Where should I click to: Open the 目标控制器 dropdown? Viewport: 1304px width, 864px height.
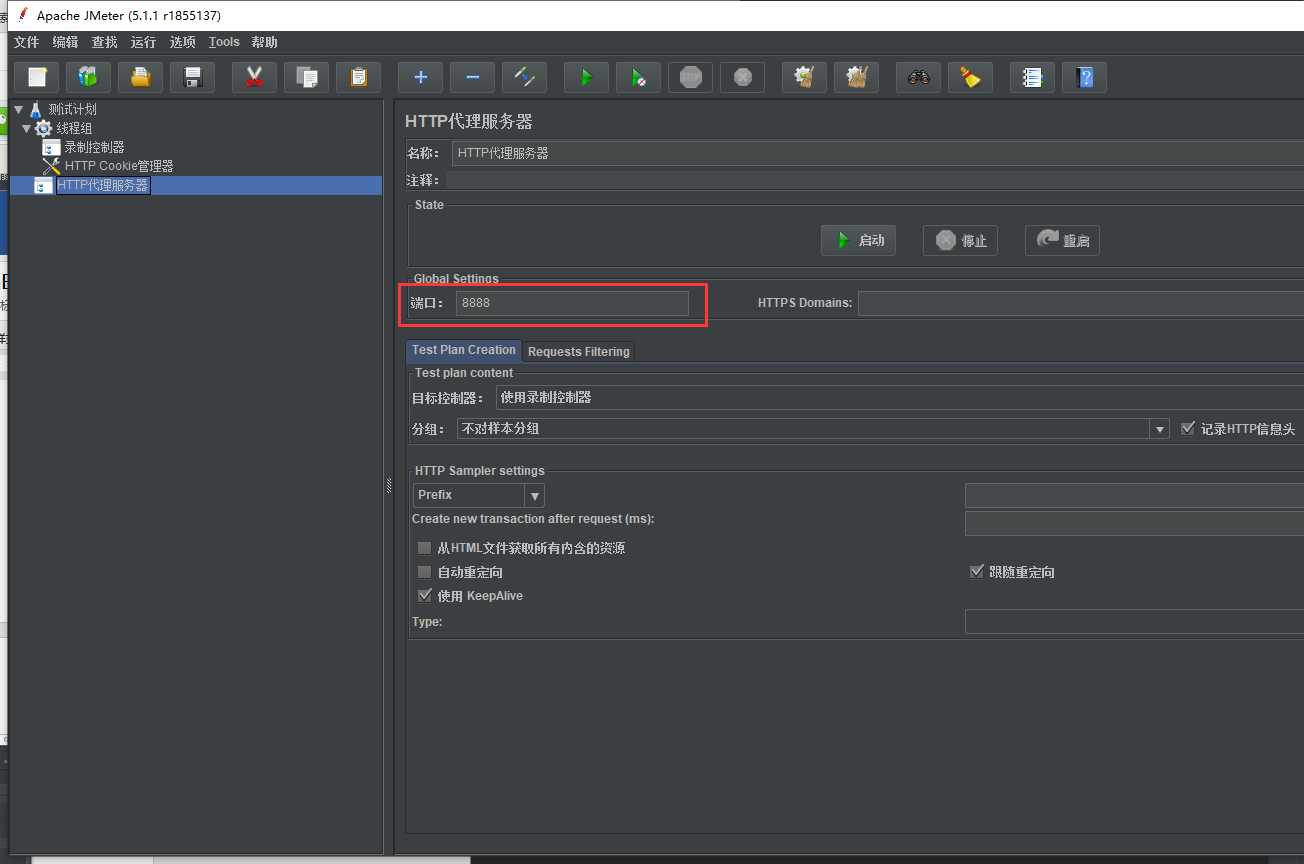[899, 397]
